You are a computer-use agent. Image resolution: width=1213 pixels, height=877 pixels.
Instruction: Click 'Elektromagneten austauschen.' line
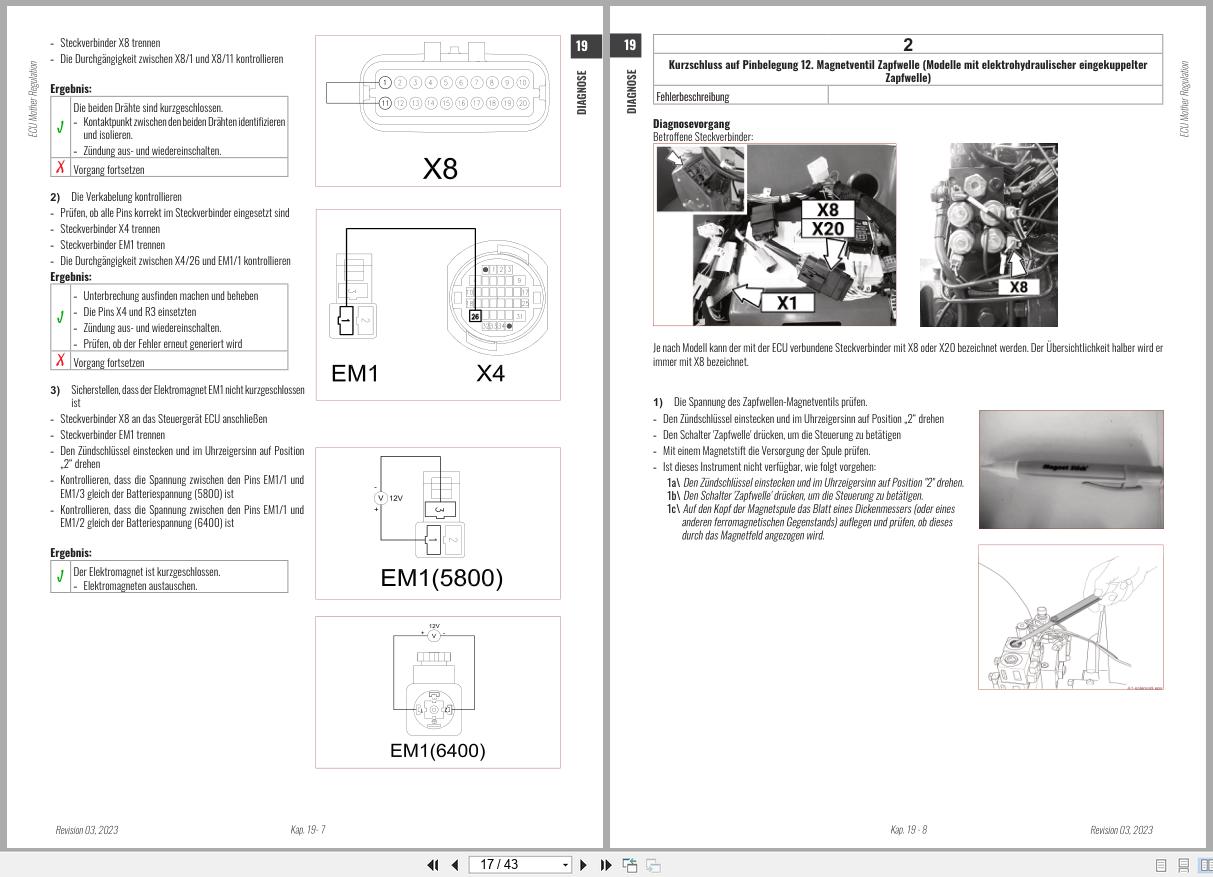tap(140, 586)
